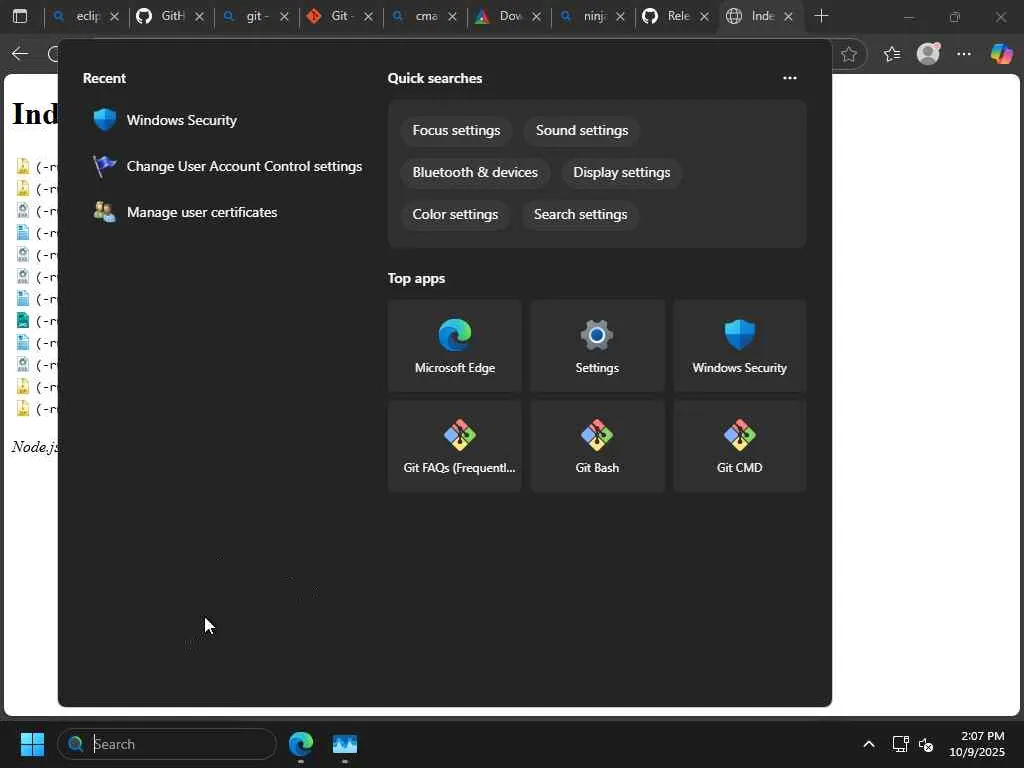Open muted volume tray icon

926,744
